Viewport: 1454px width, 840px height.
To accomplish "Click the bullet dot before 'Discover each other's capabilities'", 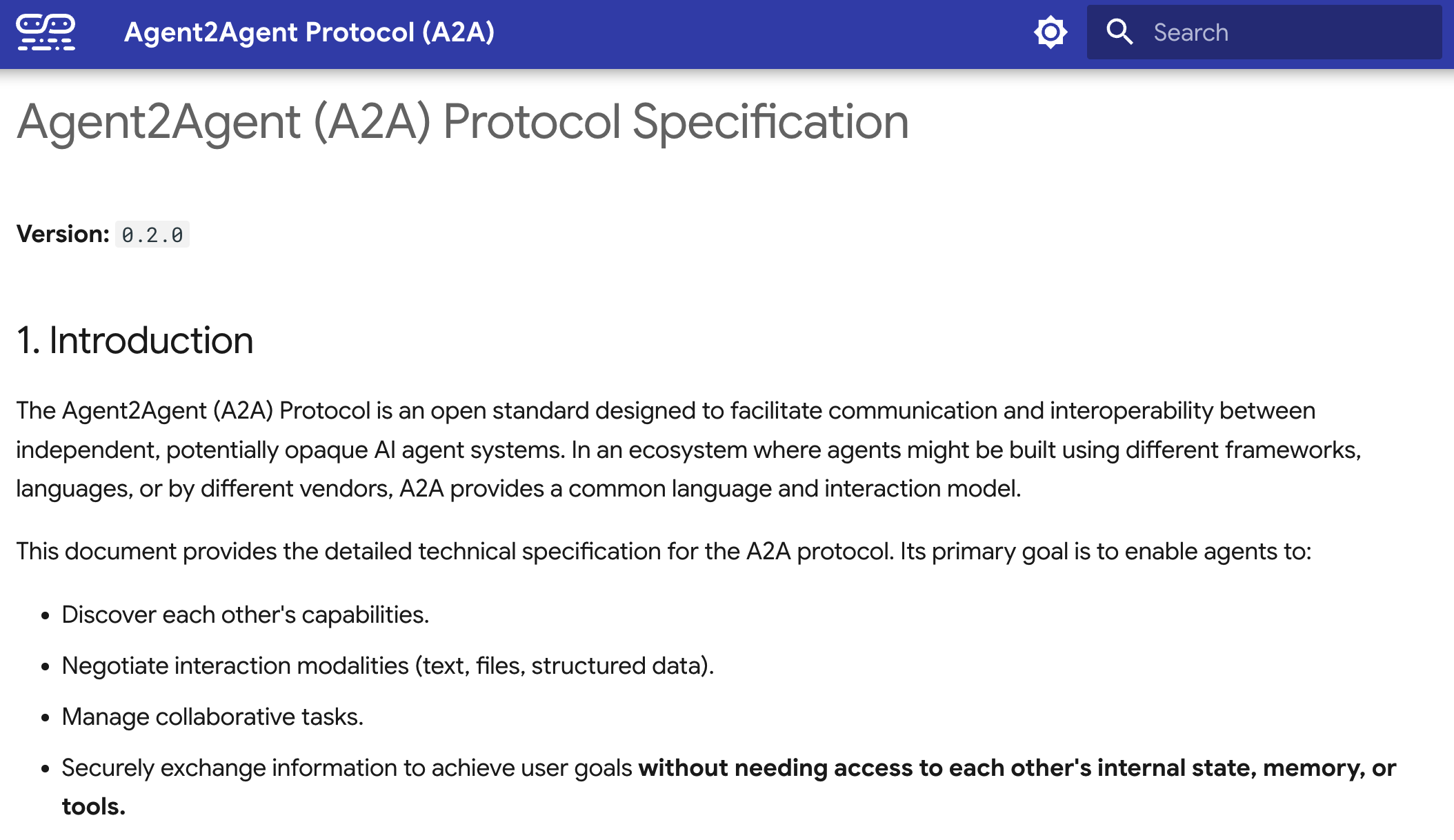I will (x=46, y=616).
